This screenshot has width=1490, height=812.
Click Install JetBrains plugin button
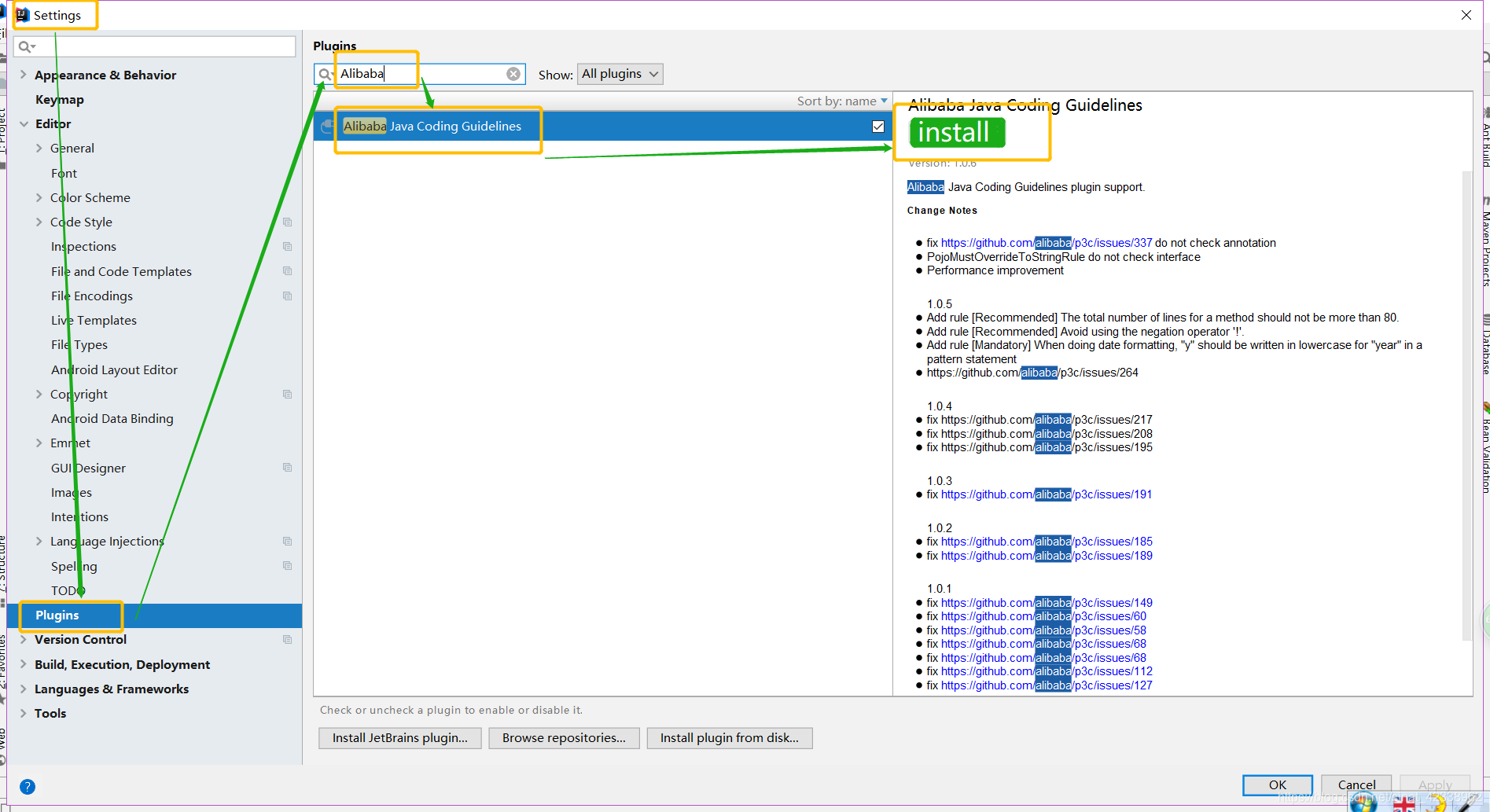(x=400, y=738)
